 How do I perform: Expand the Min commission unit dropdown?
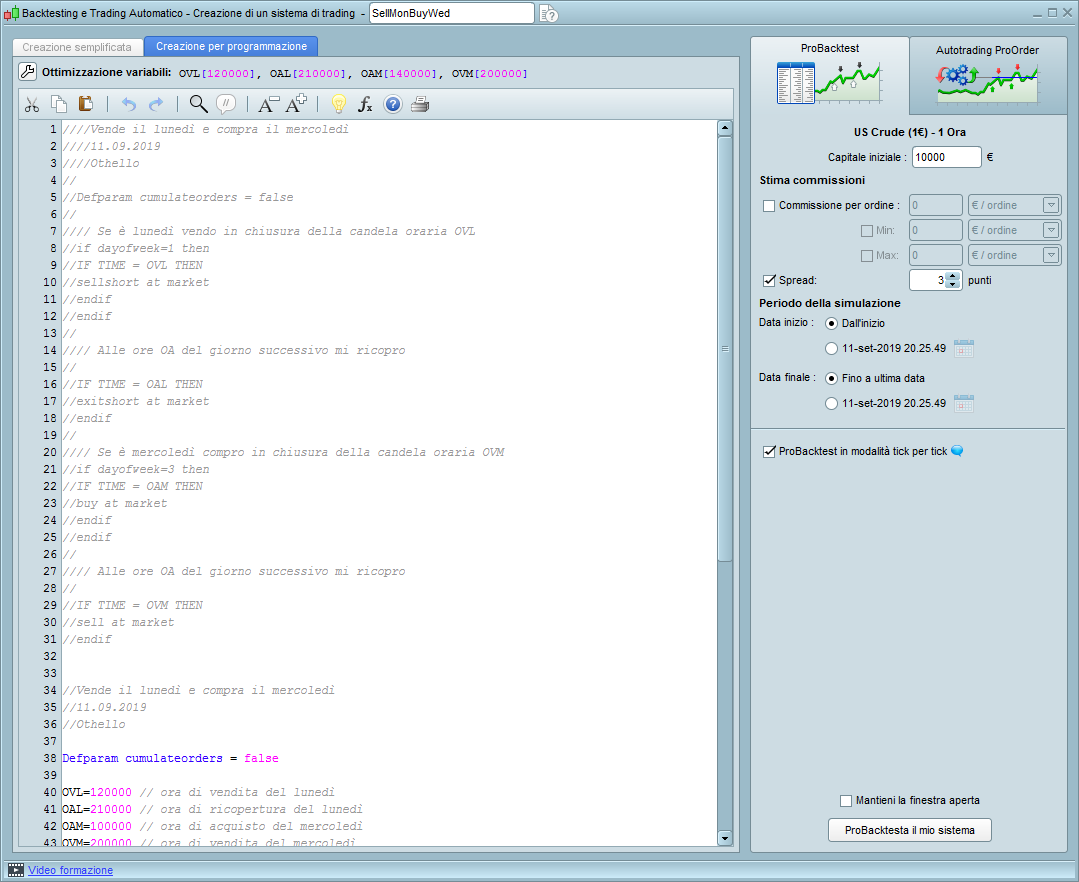(x=1050, y=230)
